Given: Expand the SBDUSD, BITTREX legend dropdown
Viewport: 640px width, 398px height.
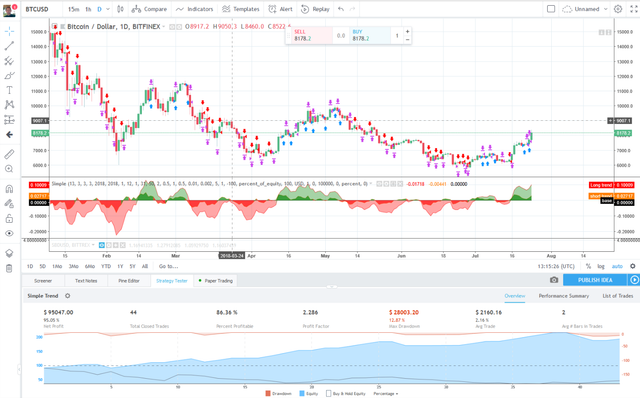Looking at the screenshot, I should point(93,245).
